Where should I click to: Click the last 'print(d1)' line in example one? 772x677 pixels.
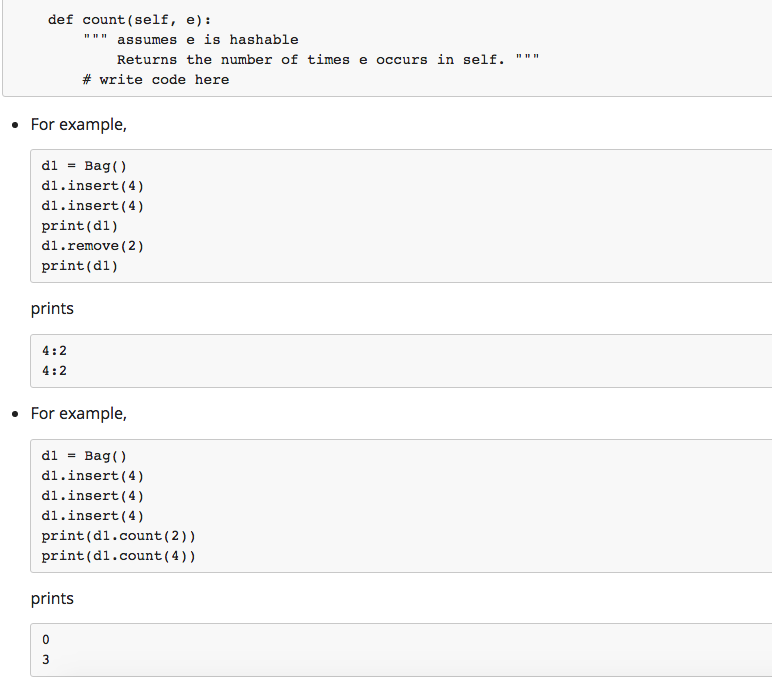click(x=80, y=266)
